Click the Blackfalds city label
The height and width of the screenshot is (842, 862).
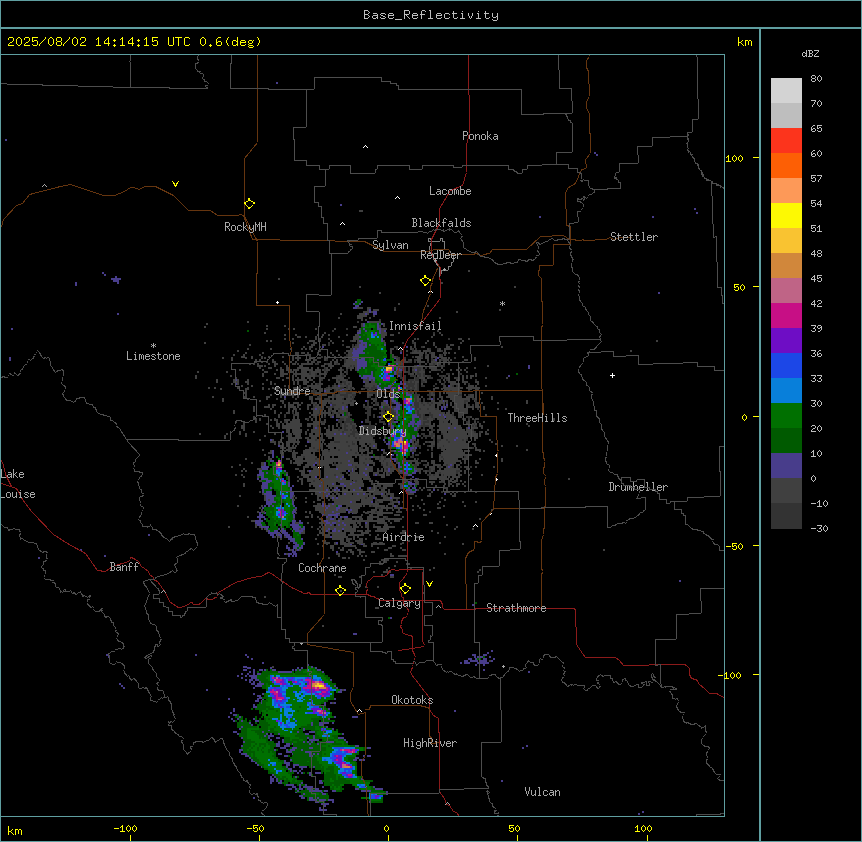click(x=441, y=223)
